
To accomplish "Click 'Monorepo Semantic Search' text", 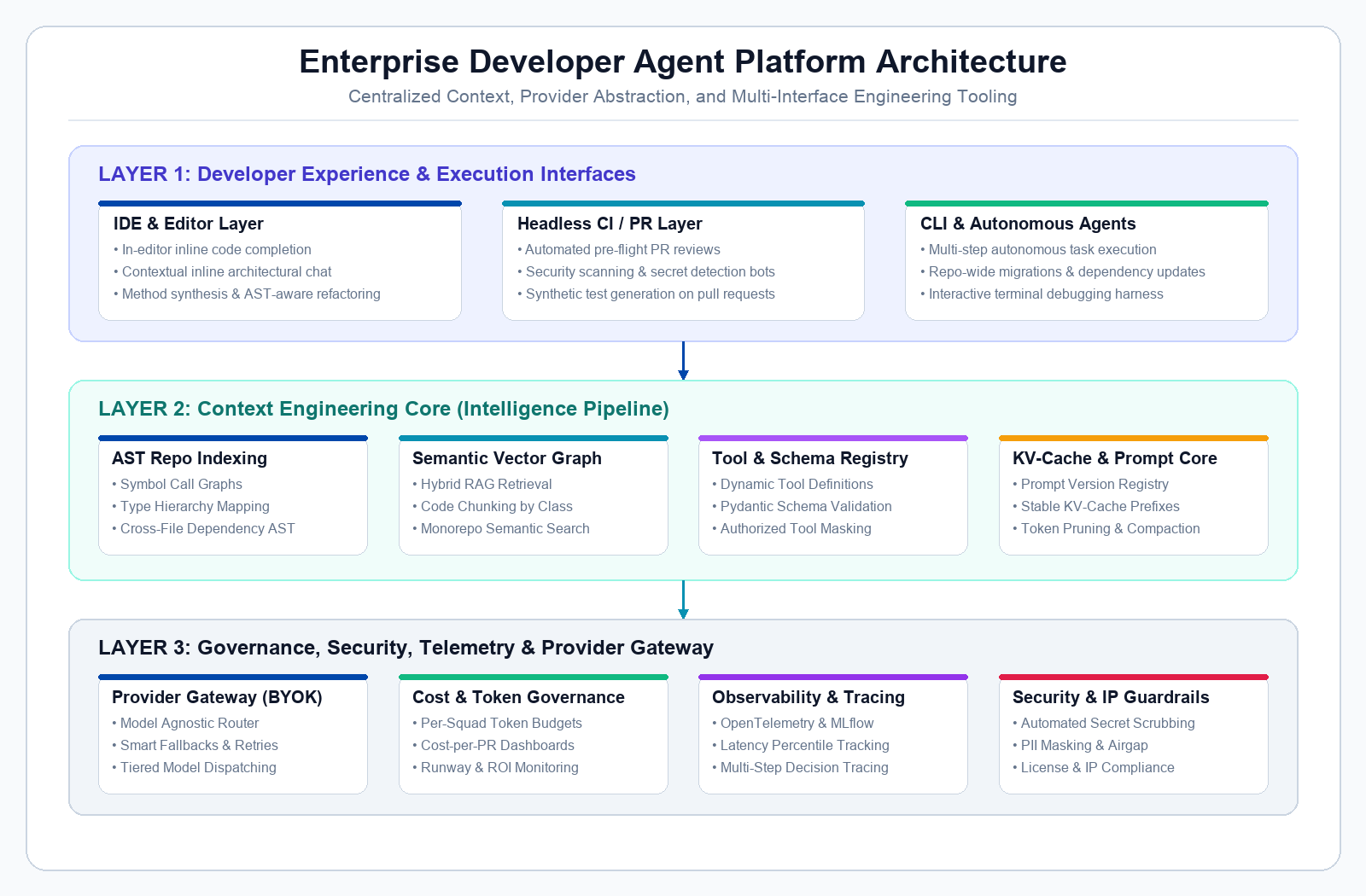I will pyautogui.click(x=501, y=528).
